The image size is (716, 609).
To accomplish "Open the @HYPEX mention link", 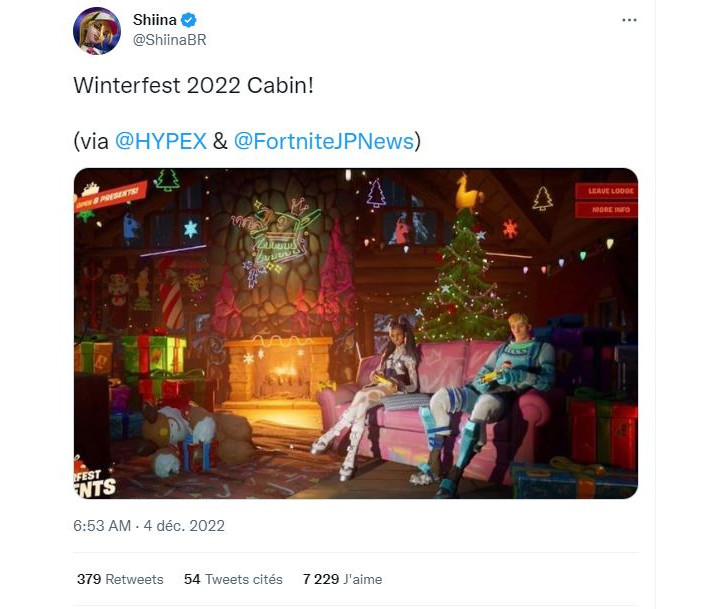I will pyautogui.click(x=161, y=141).
